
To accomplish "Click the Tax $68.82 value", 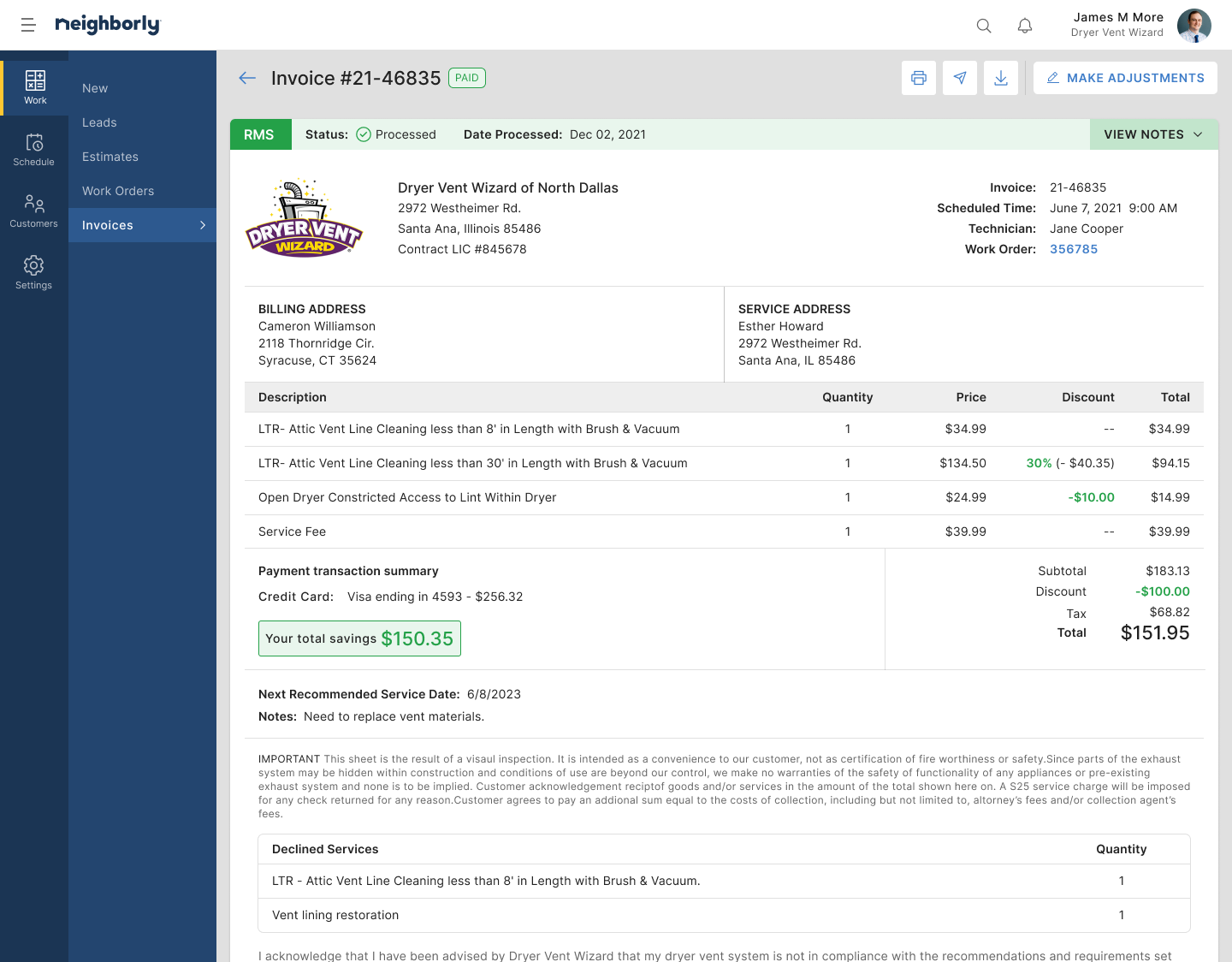I will click(x=1170, y=612).
